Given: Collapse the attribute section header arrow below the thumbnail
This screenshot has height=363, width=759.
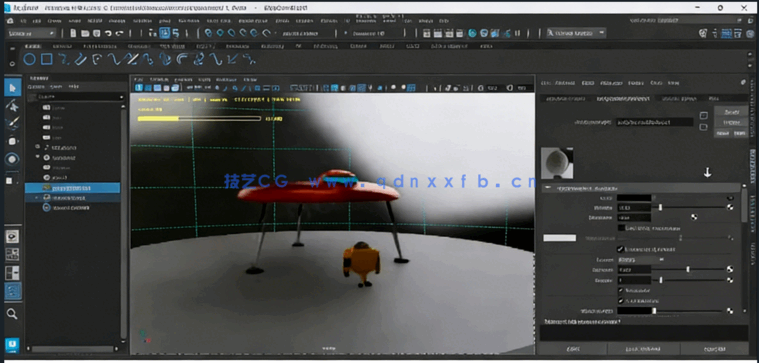Looking at the screenshot, I should point(548,188).
